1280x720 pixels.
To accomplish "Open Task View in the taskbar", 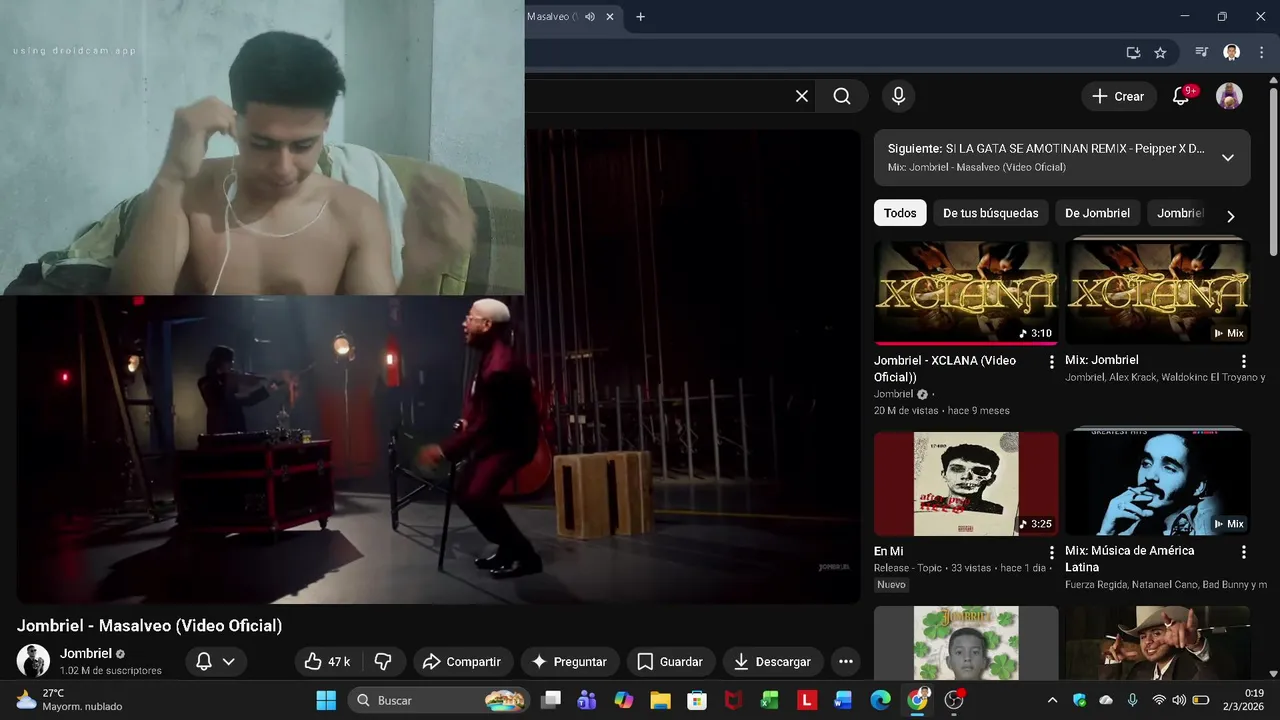I will [x=551, y=700].
